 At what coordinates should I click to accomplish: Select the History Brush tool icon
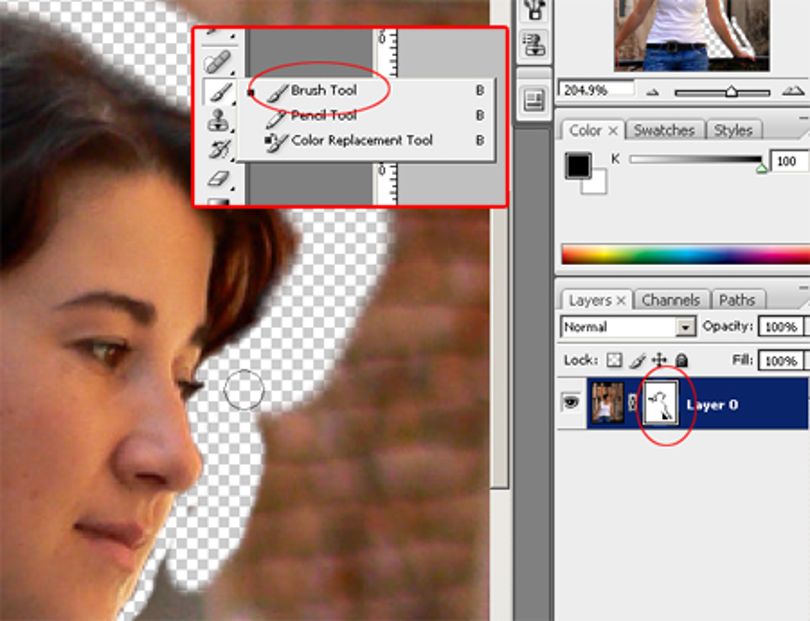pos(219,149)
